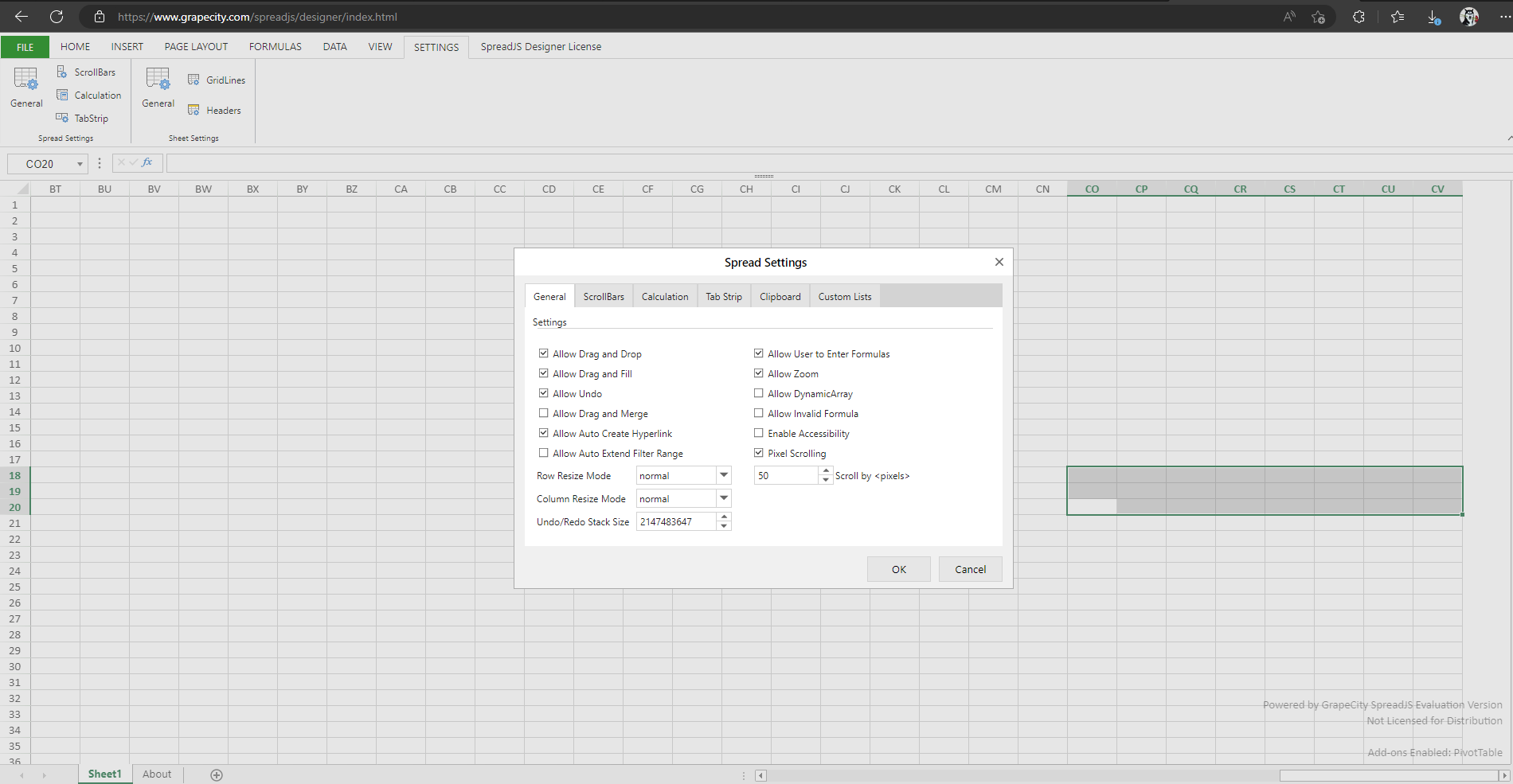
Task: Enable Allow Drag and Merge
Action: click(x=544, y=412)
